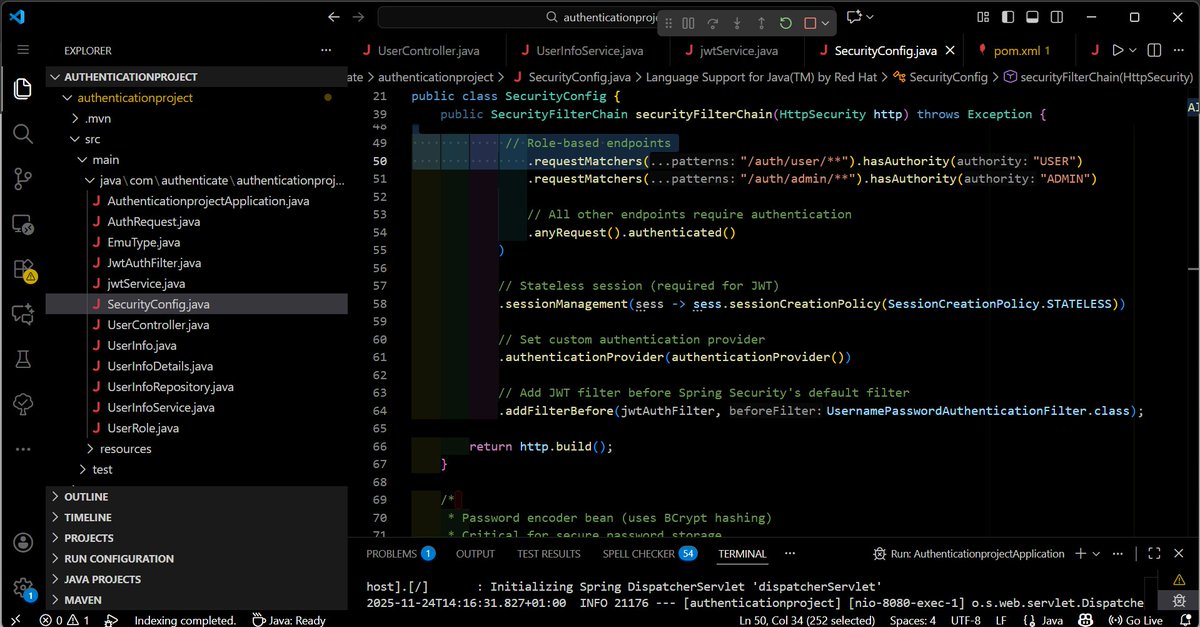This screenshot has width=1200, height=627.
Task: Open the hamburger application menu
Action: point(23,50)
